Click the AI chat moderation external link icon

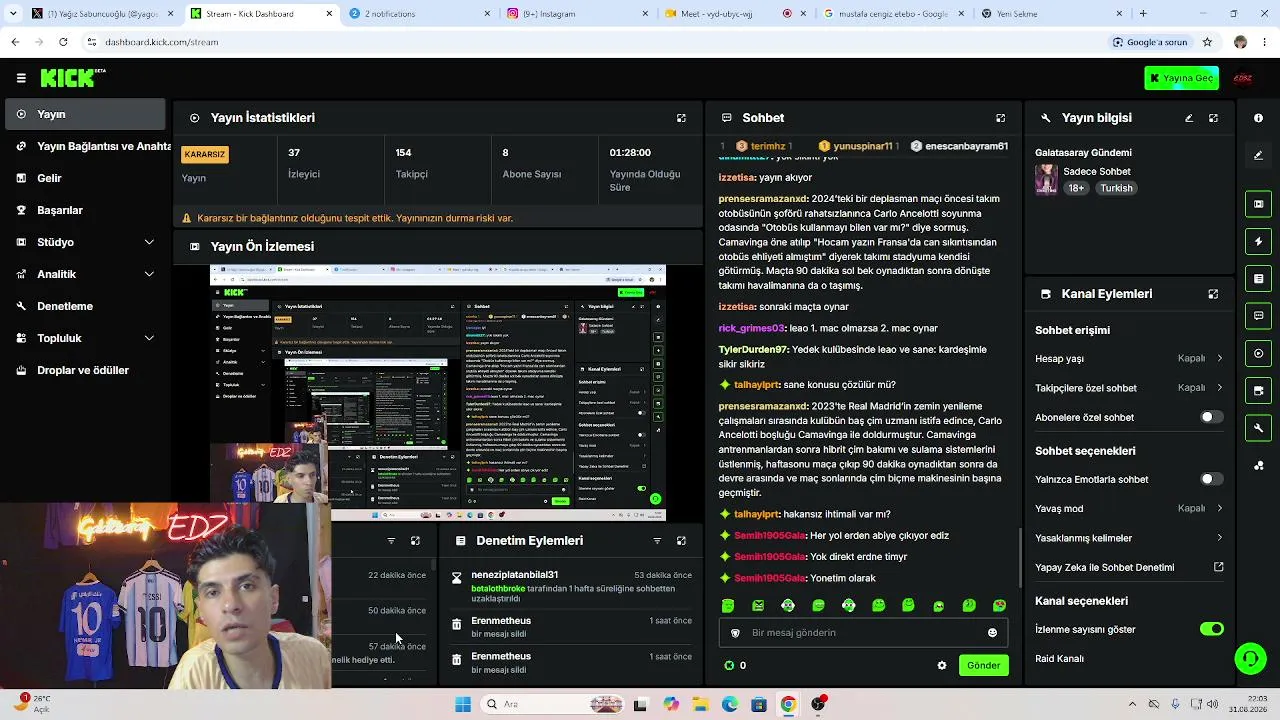(1218, 567)
